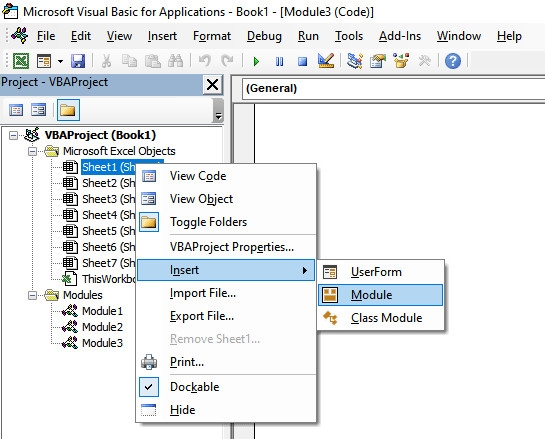The image size is (545, 439).
Task: Select Module in Insert submenu
Action: click(x=381, y=295)
